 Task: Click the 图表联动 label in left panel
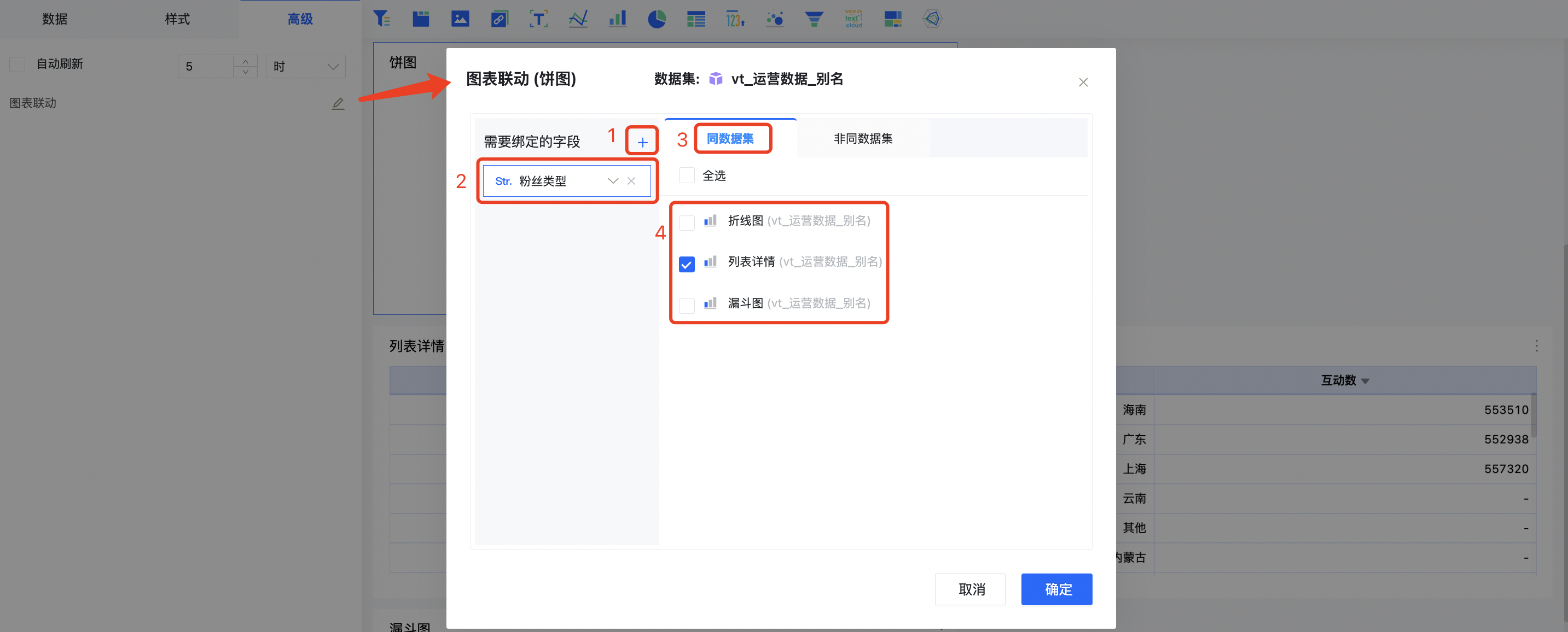33,103
